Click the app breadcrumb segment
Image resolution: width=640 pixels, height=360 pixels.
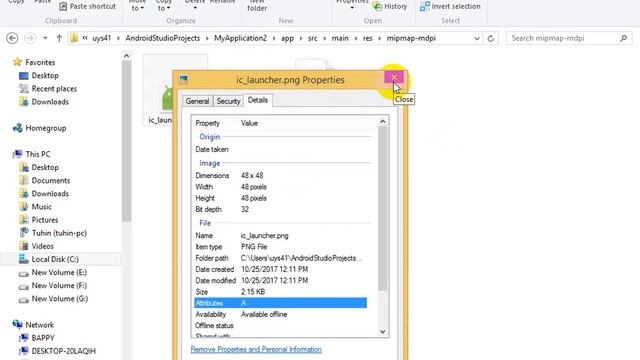287,38
